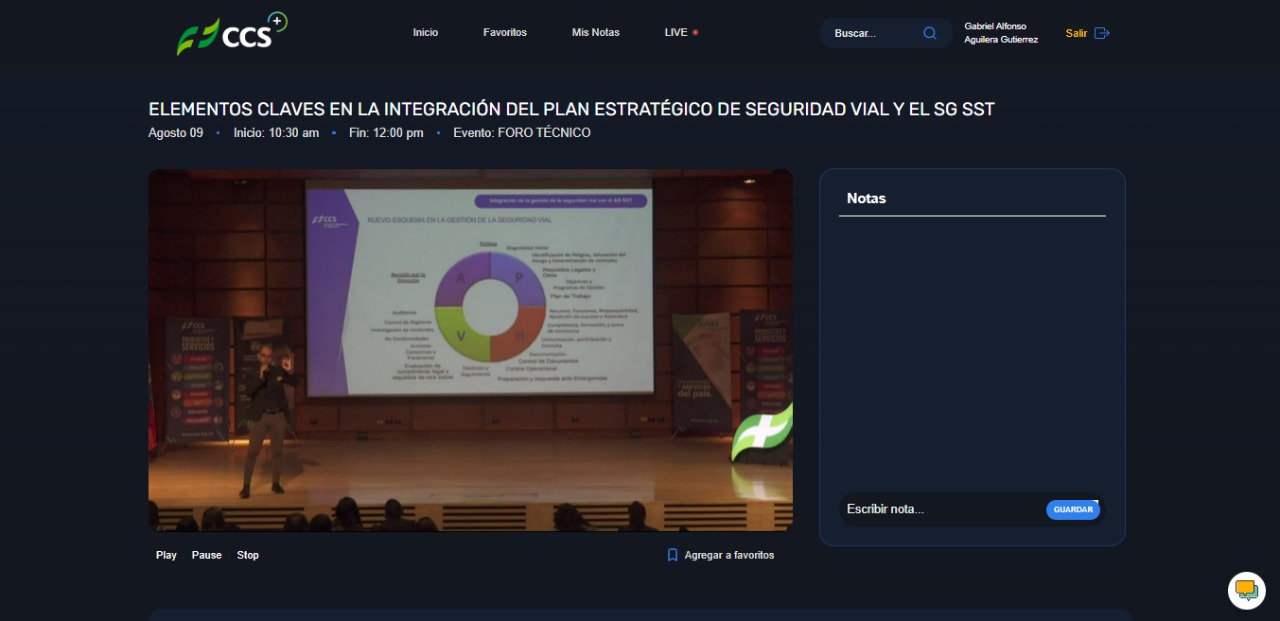This screenshot has height=621, width=1280.
Task: Click the magnifier search icon
Action: pyautogui.click(x=930, y=33)
